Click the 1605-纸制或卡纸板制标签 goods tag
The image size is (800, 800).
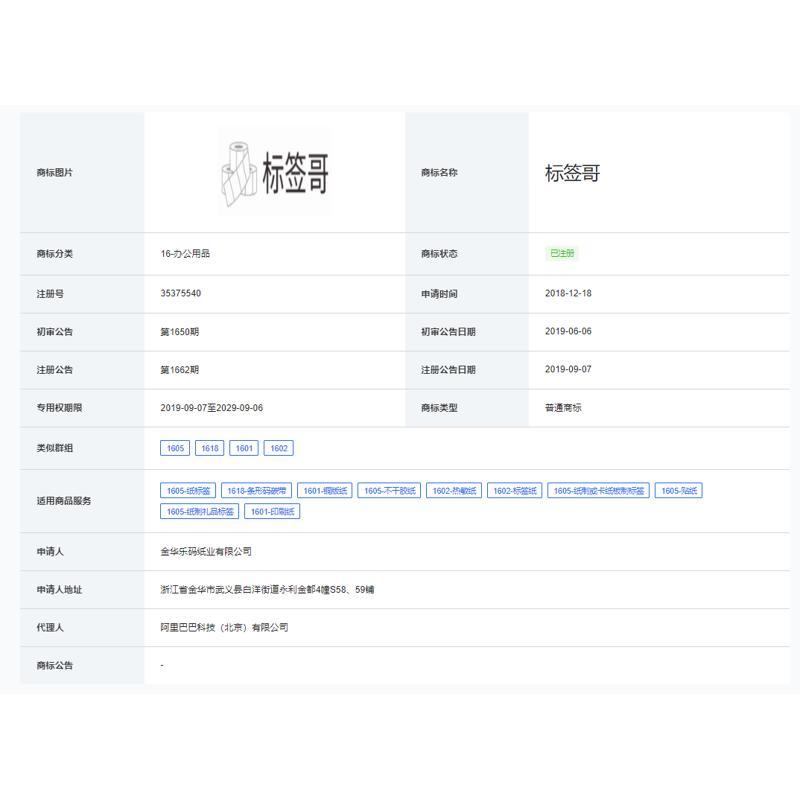pos(598,490)
